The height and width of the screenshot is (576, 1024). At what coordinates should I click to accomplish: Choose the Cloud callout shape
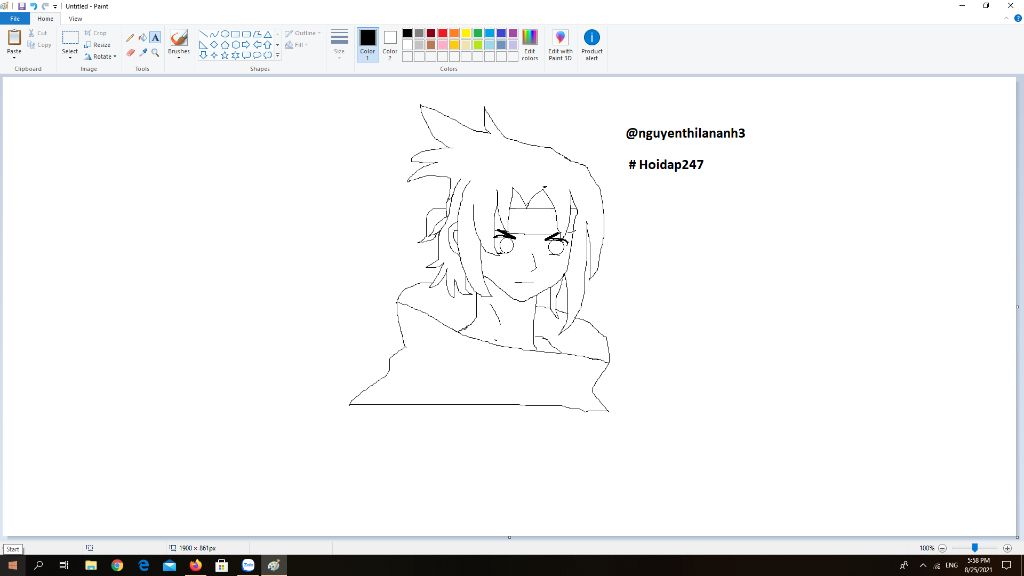click(x=268, y=56)
